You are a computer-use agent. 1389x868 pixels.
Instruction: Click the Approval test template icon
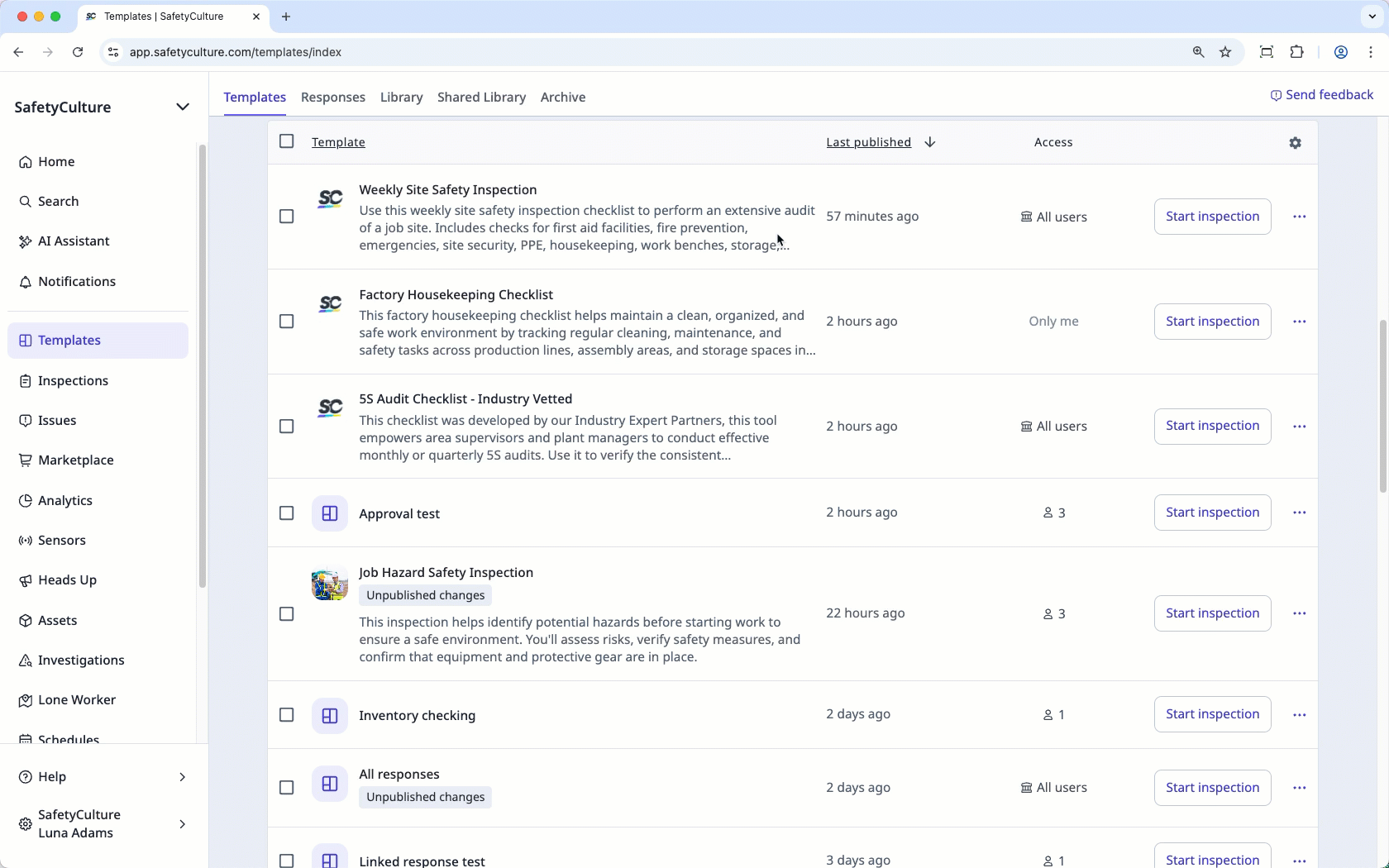pos(329,513)
